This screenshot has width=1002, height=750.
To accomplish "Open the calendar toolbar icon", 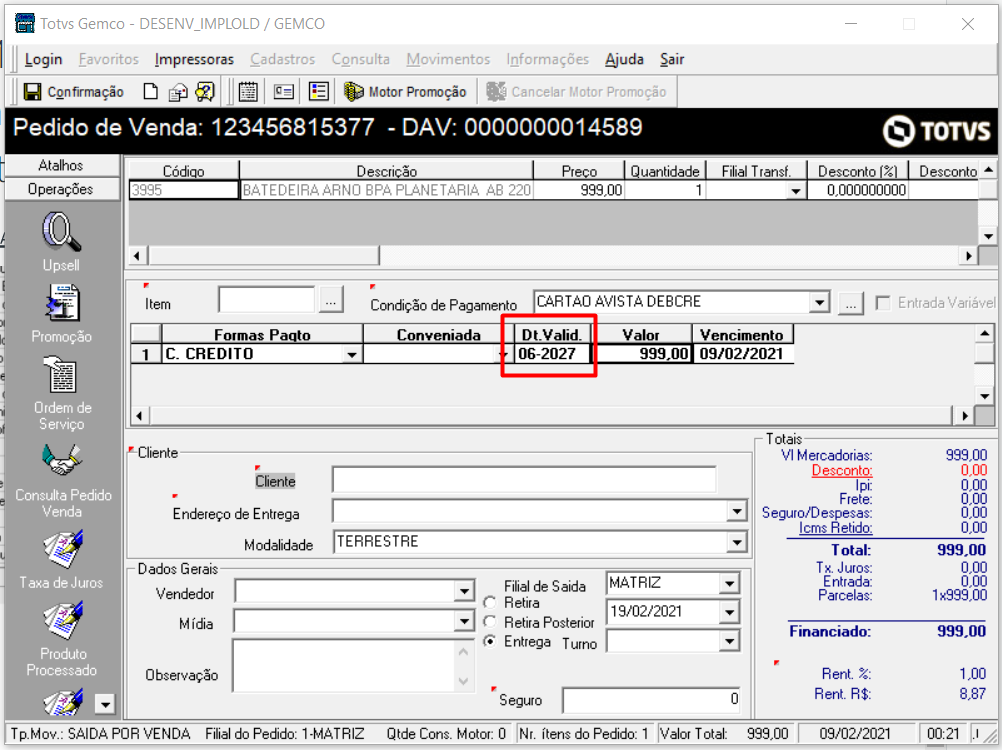I will point(248,92).
